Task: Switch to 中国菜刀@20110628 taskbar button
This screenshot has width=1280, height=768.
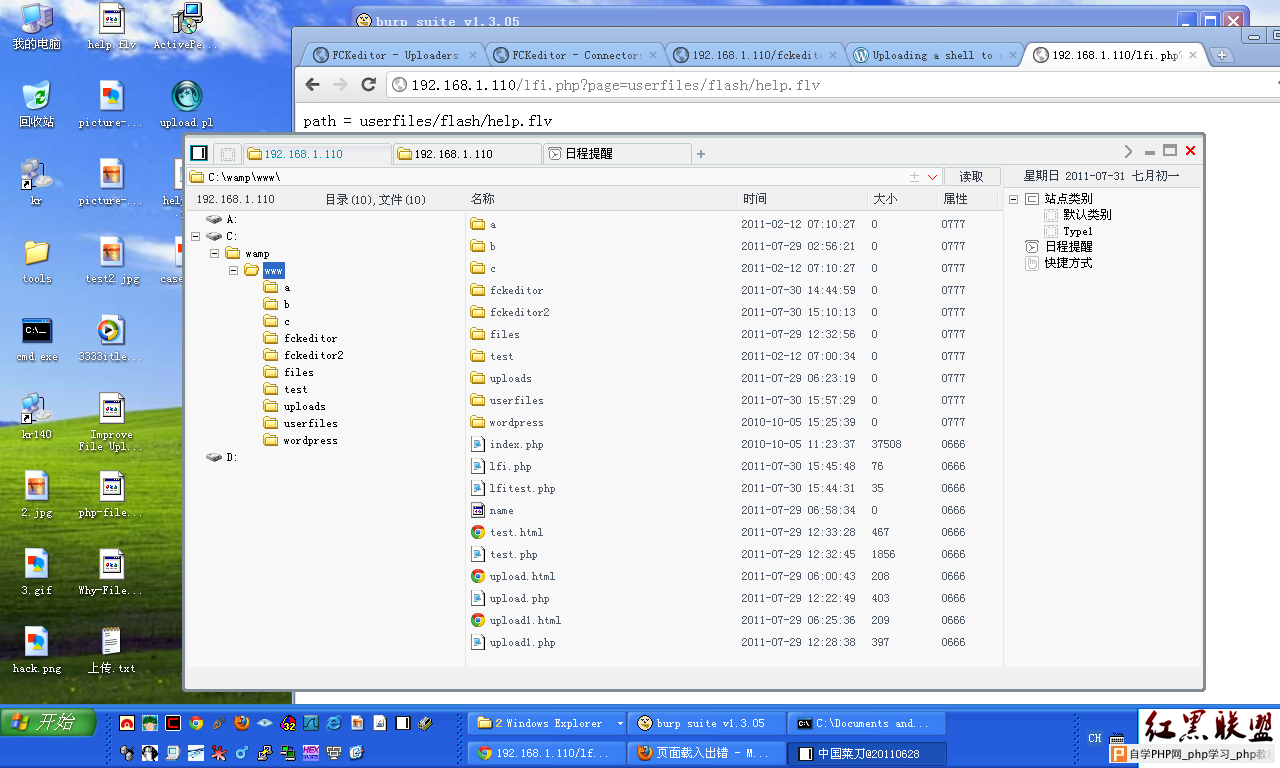Action: [x=868, y=753]
